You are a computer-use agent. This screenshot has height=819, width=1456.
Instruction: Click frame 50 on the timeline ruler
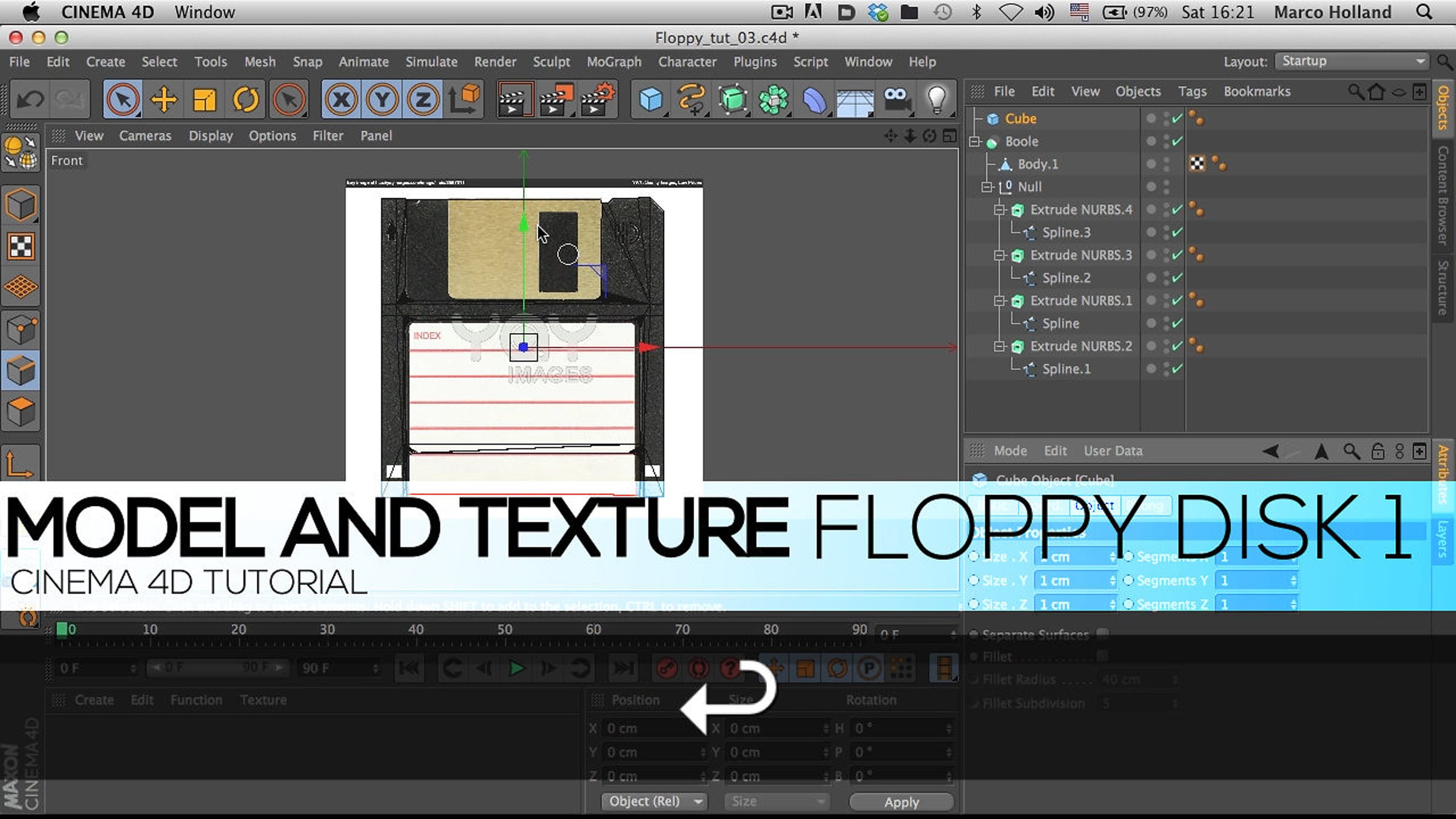point(505,630)
